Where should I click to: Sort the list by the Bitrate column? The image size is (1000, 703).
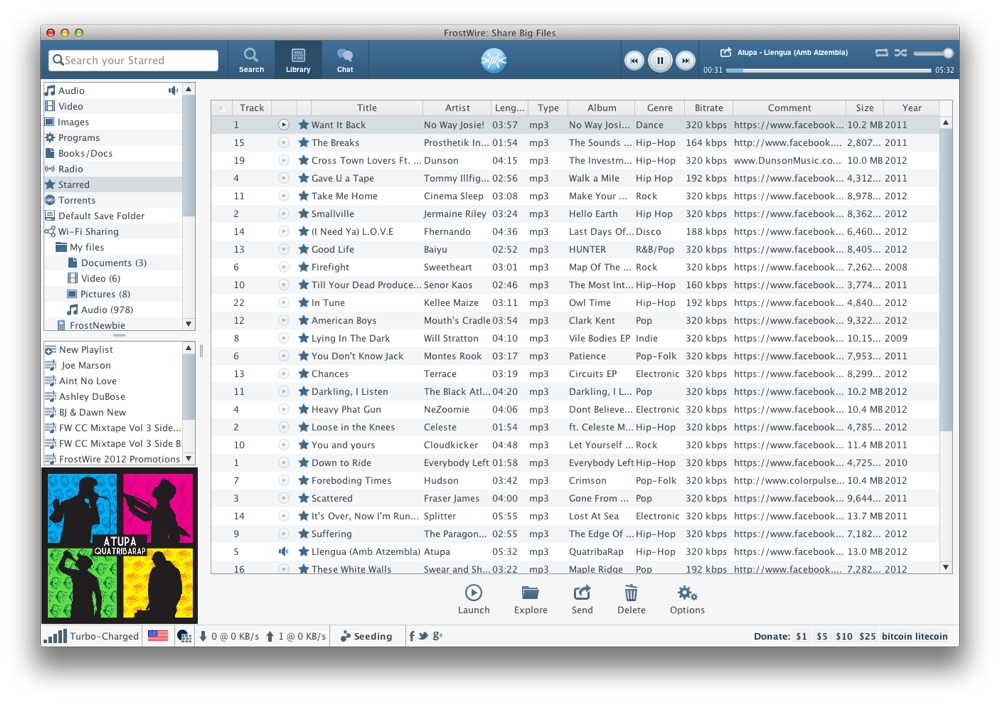[x=709, y=108]
